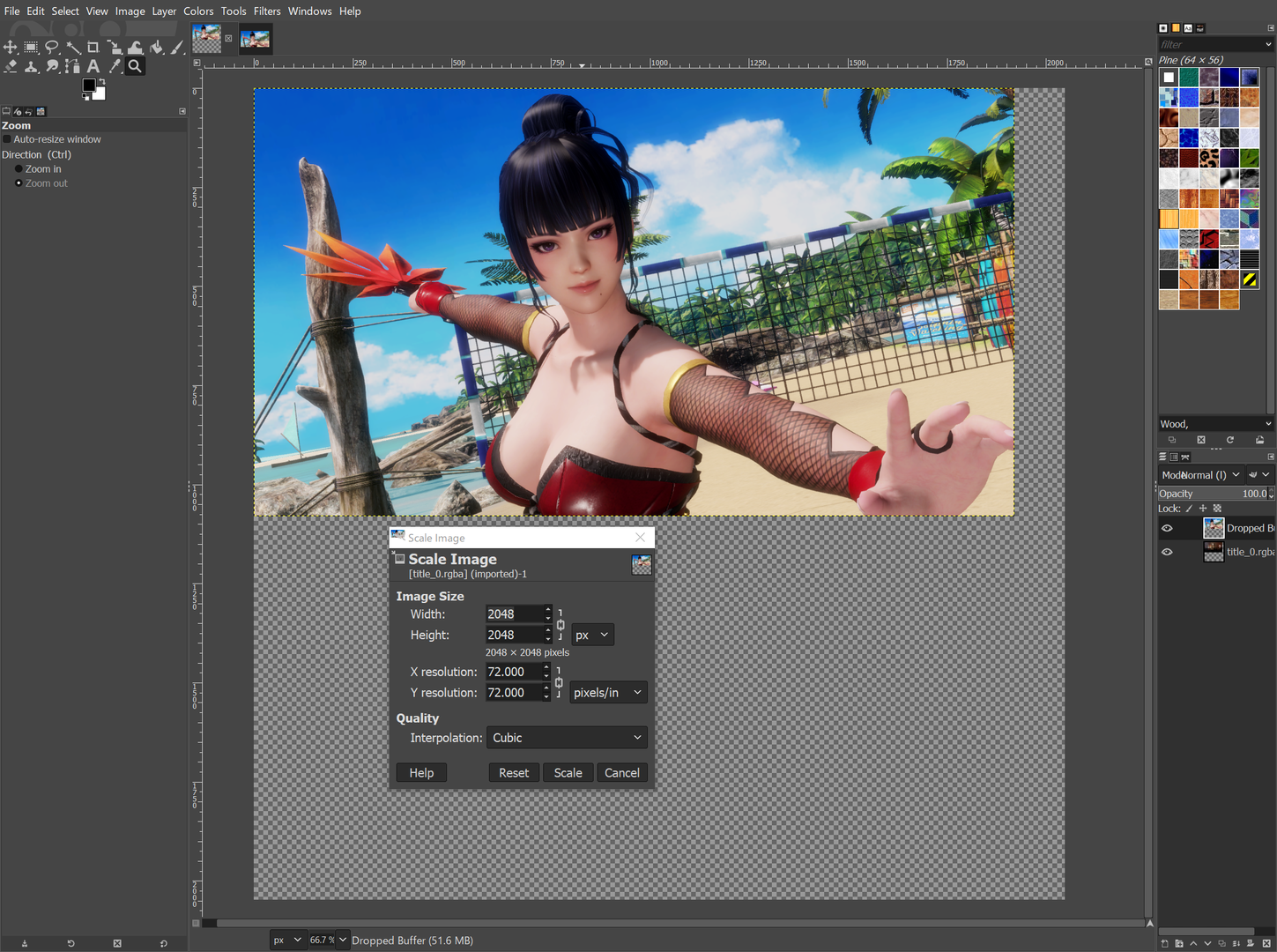
Task: Click Cancel in Scale Image dialog
Action: [x=622, y=773]
